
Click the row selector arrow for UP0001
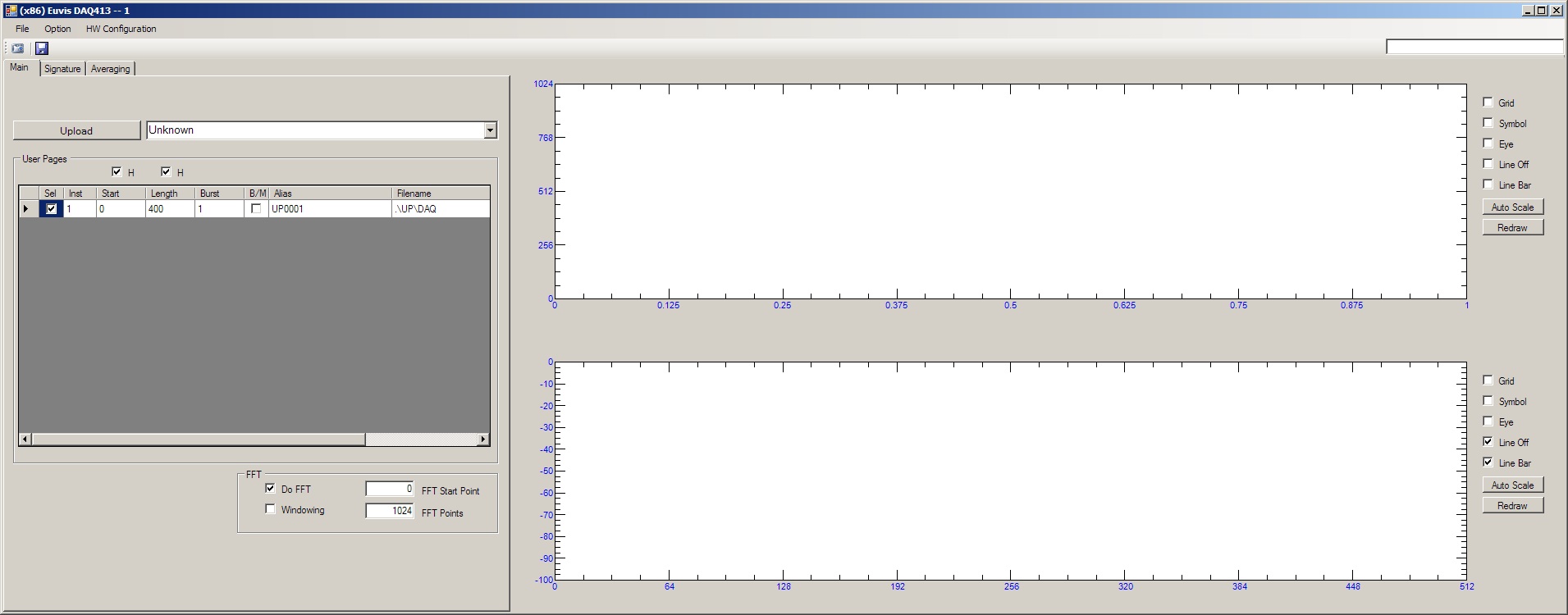29,209
